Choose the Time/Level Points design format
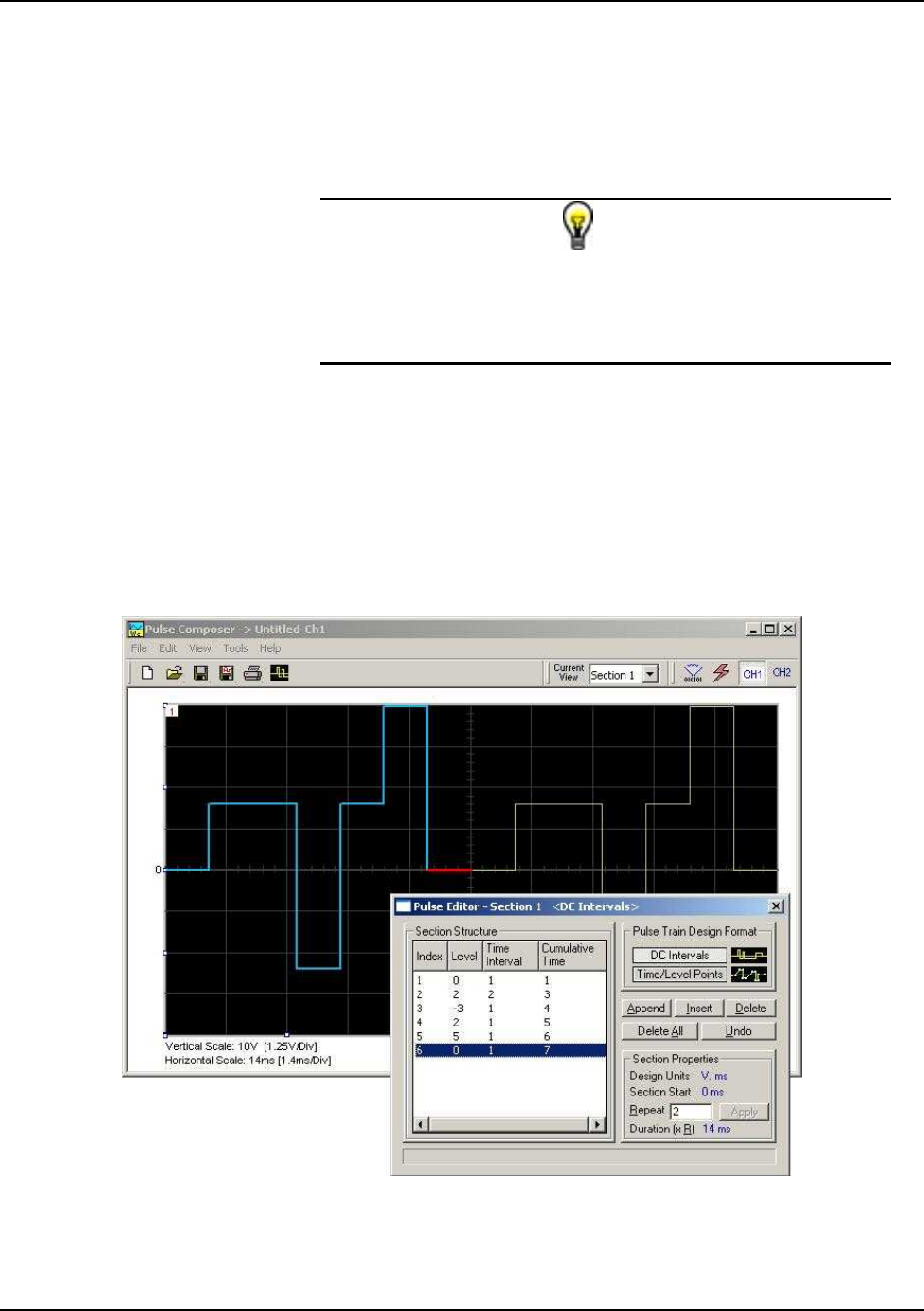 click(x=679, y=975)
